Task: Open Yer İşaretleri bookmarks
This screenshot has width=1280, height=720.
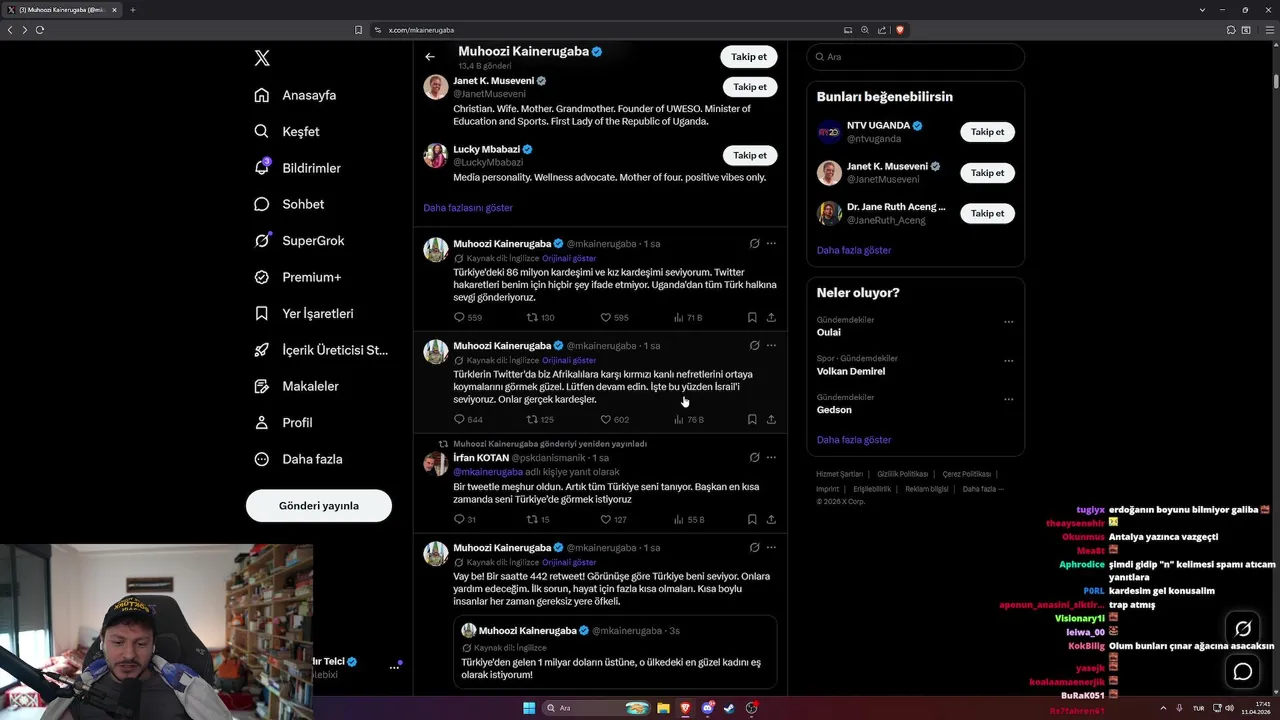Action: pyautogui.click(x=303, y=313)
